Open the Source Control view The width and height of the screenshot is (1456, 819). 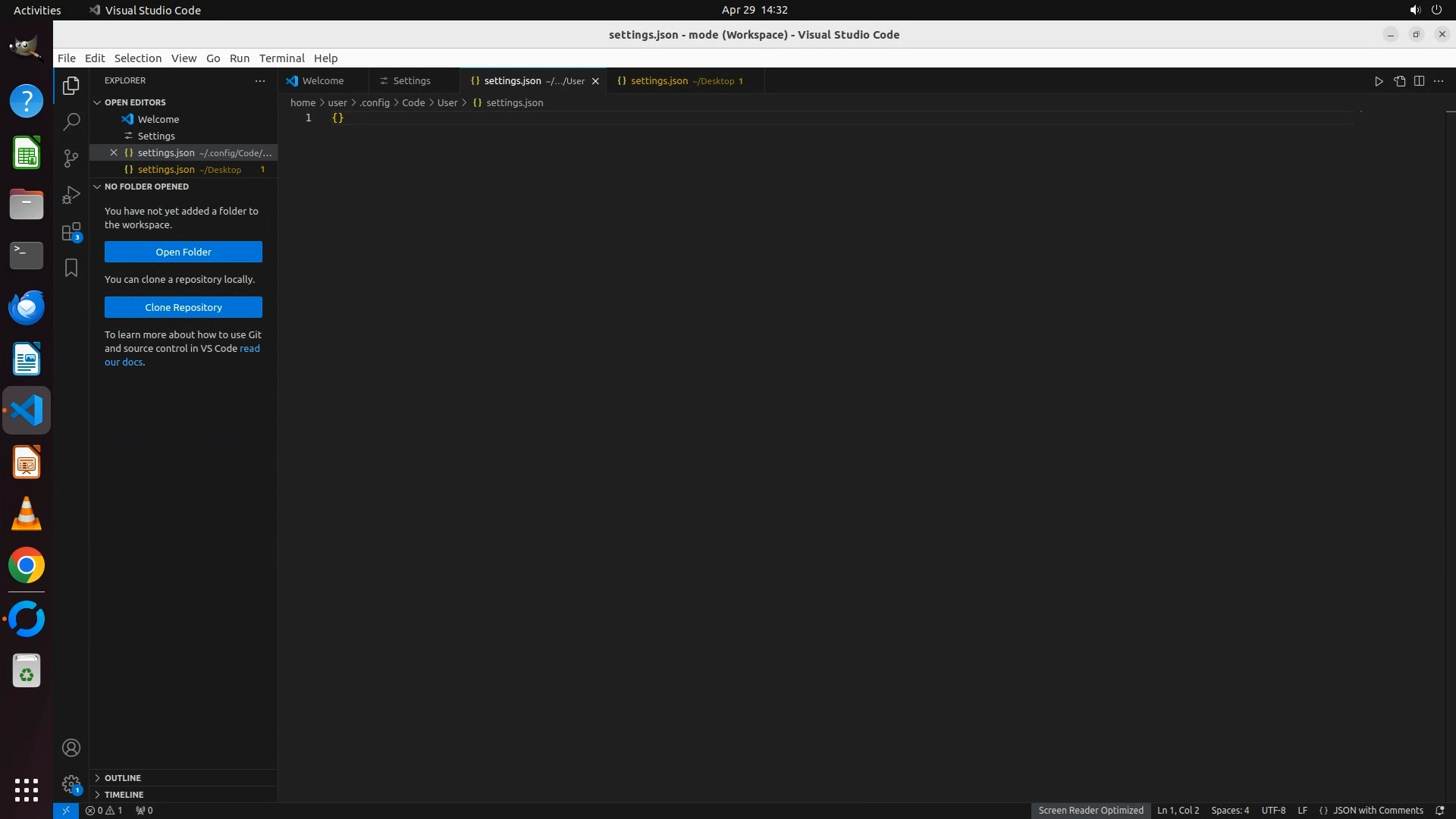71,158
